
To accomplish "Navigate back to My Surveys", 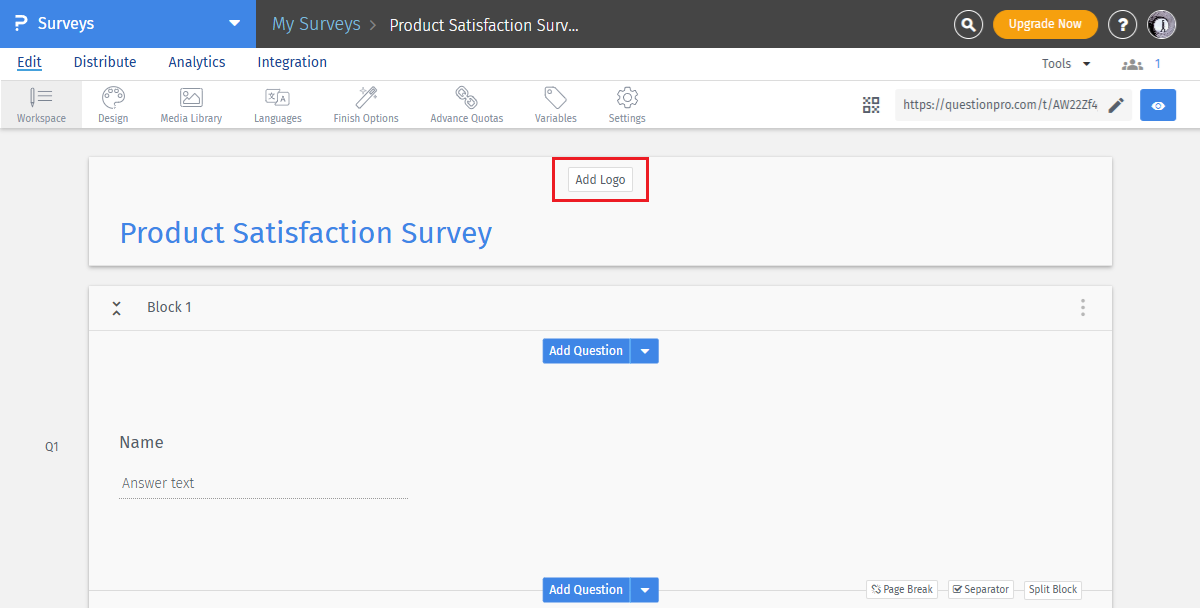I will 316,23.
